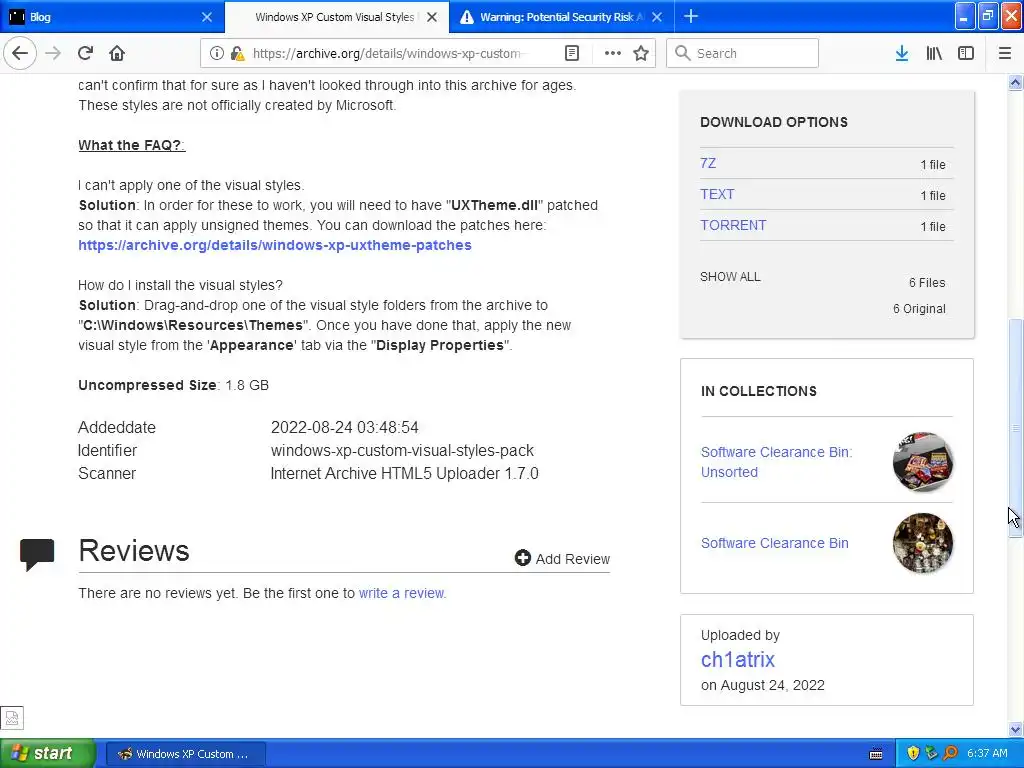This screenshot has width=1024, height=768.
Task: Open the security shield tray icon
Action: tap(913, 753)
